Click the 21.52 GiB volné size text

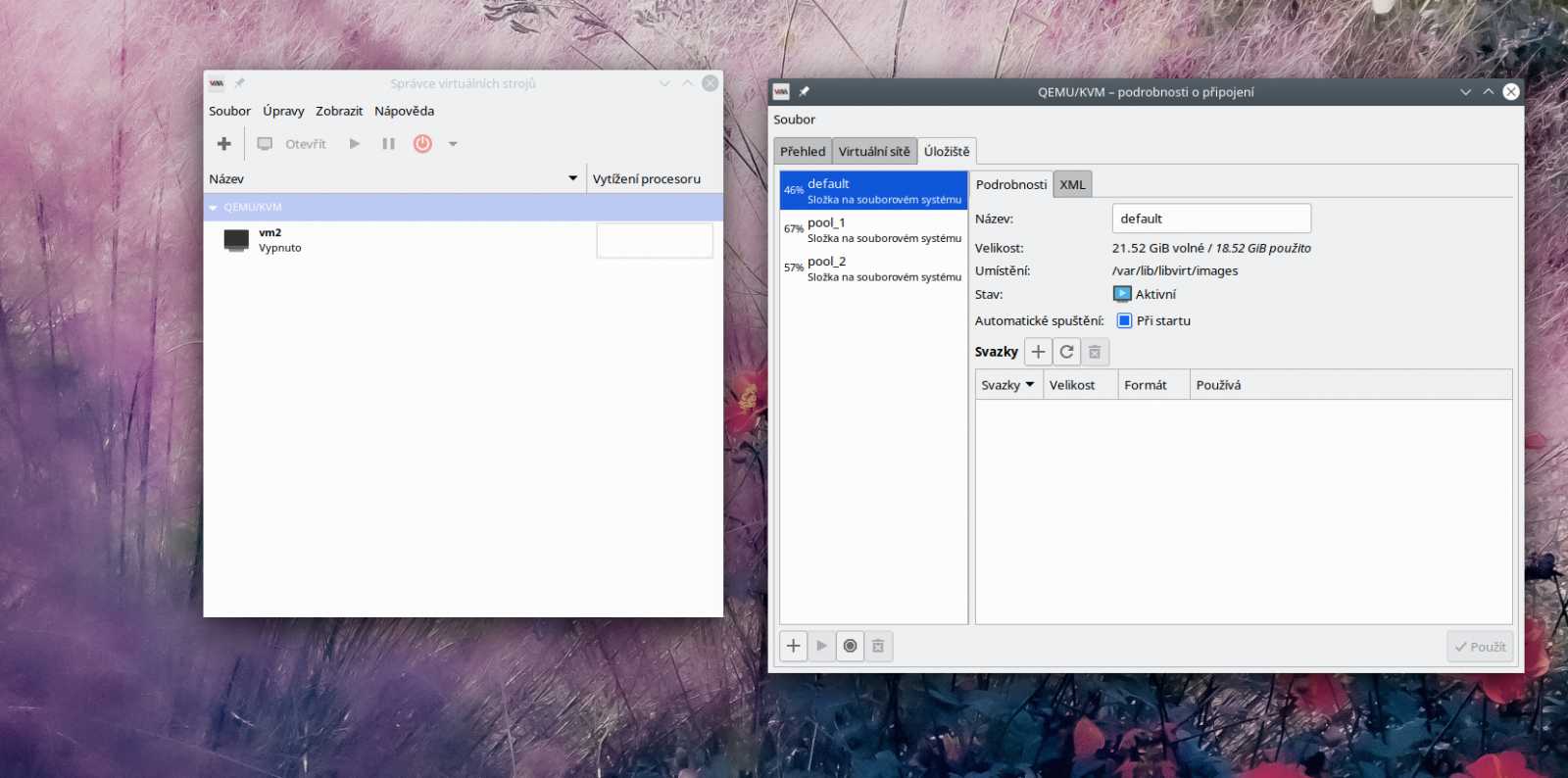1158,248
